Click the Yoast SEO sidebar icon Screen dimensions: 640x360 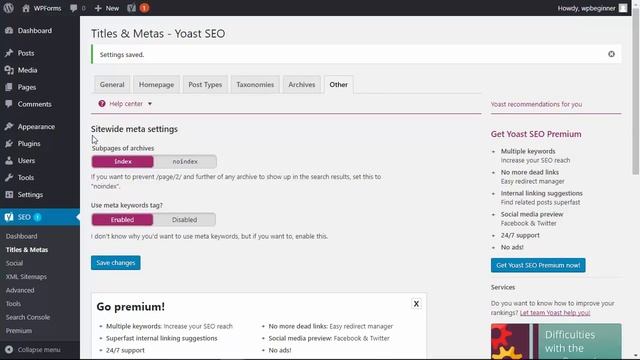tap(9, 217)
